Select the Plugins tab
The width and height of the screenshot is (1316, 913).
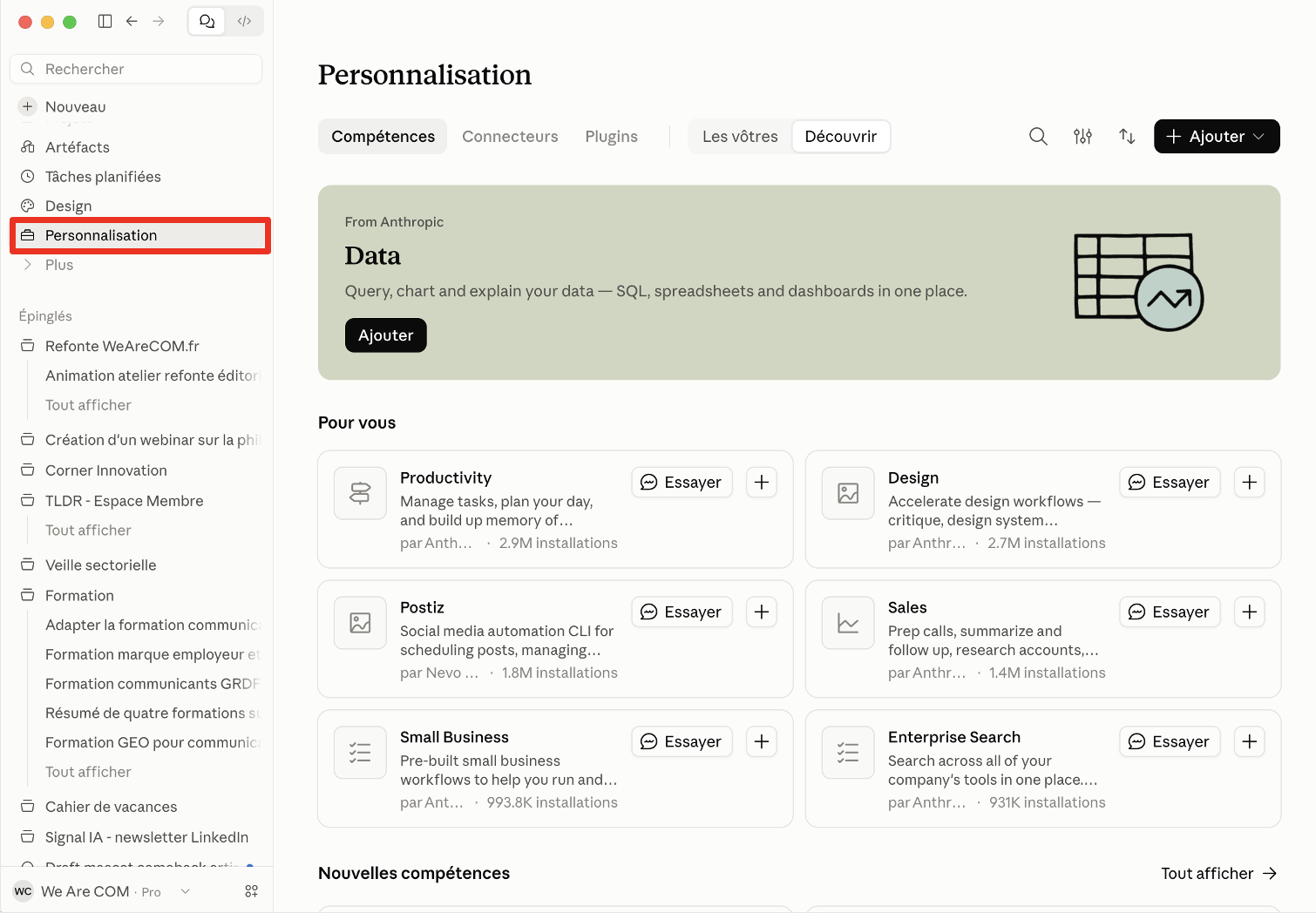pyautogui.click(x=611, y=137)
